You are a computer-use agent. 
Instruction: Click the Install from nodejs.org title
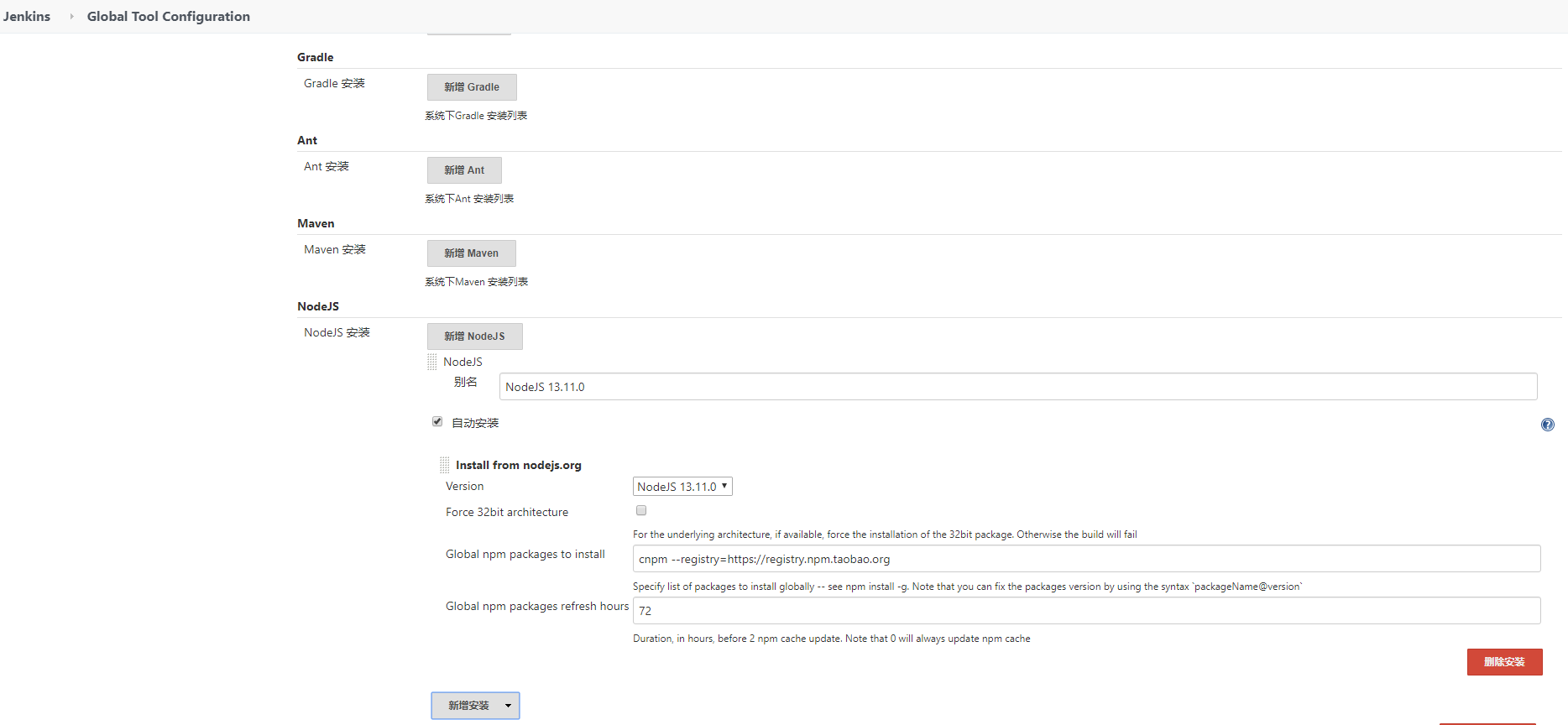519,465
